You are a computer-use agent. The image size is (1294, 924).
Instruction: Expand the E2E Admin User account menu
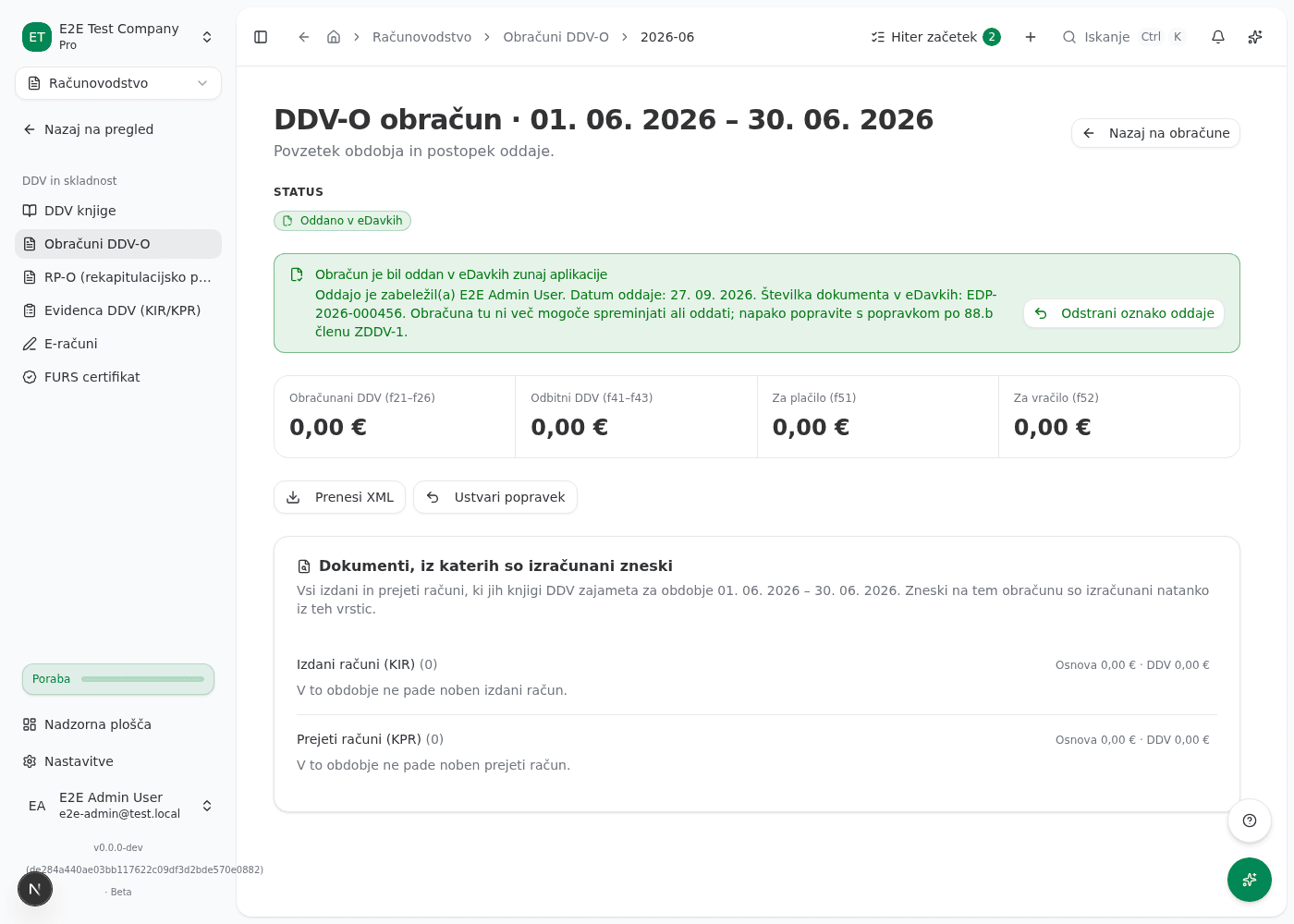118,806
